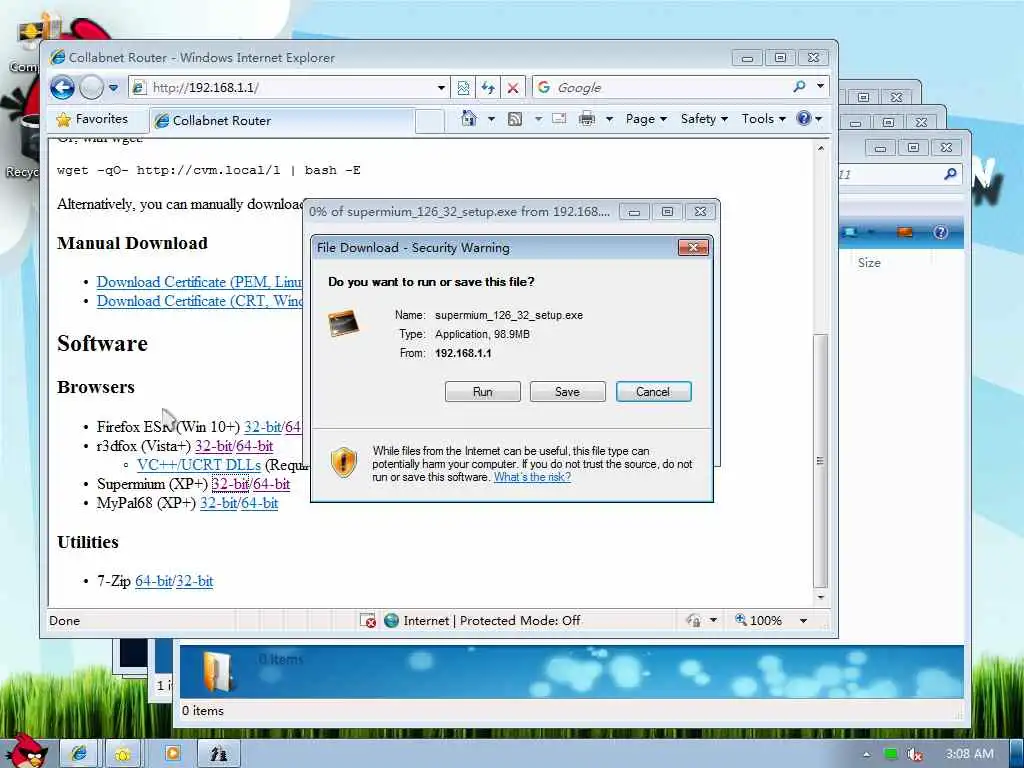
Task: Click the Internet zone globe icon
Action: pos(391,620)
